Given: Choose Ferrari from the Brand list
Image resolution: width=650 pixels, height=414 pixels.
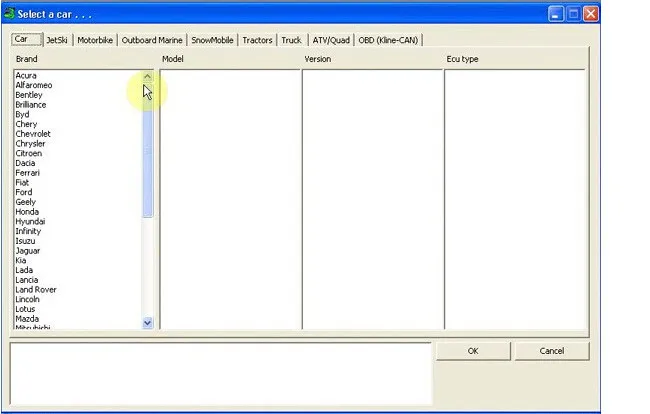Looking at the screenshot, I should [x=27, y=173].
